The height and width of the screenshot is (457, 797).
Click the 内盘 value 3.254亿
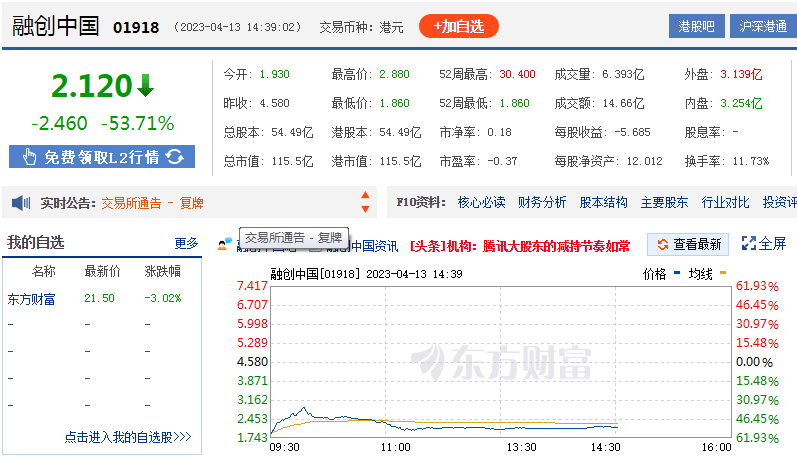(x=741, y=103)
